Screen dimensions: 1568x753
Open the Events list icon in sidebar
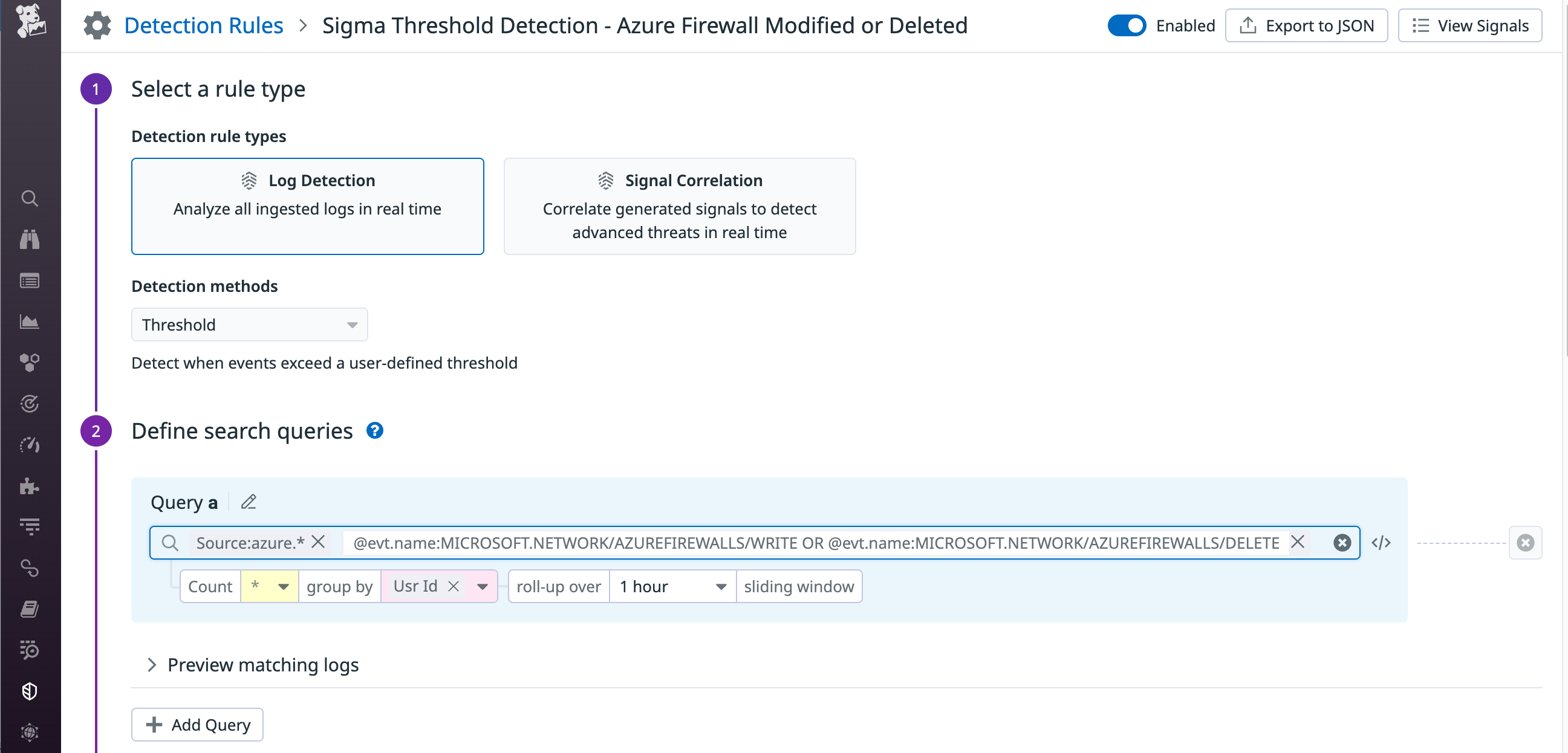click(29, 280)
